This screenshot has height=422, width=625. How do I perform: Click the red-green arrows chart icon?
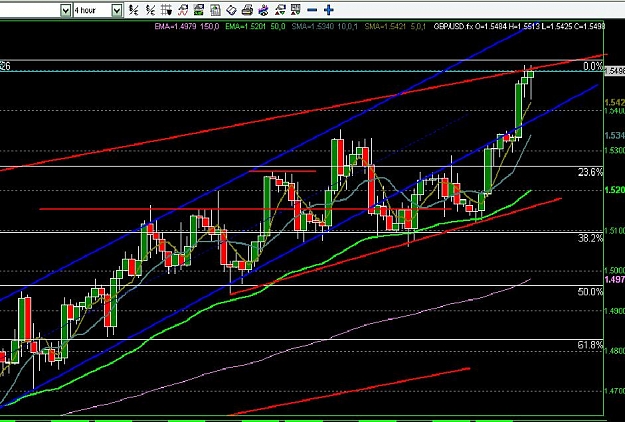click(280, 10)
